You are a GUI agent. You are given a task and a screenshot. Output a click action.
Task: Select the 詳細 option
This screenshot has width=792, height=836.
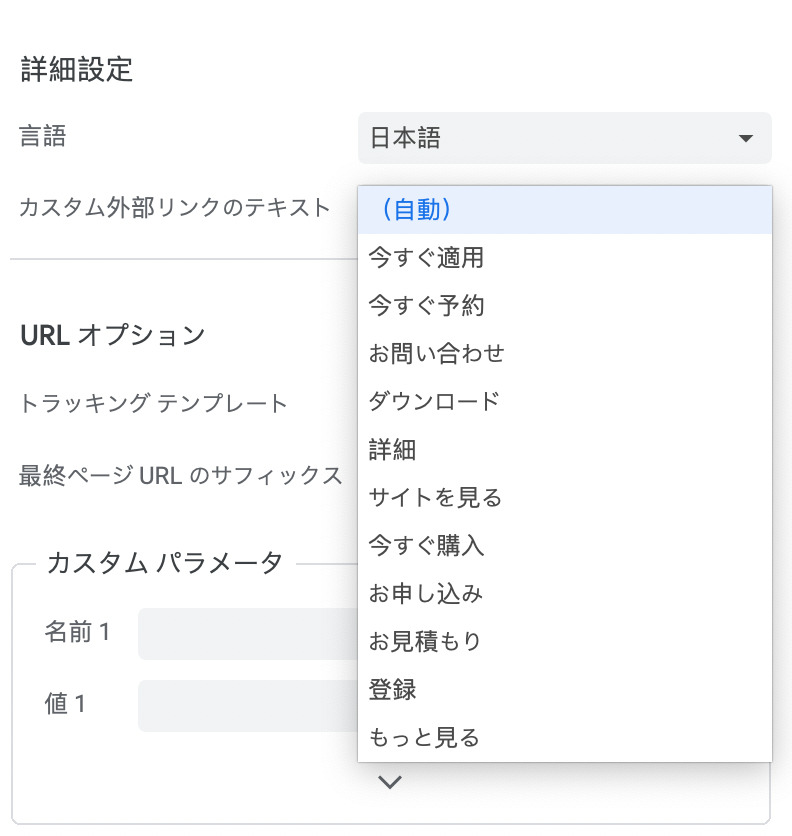[x=564, y=450]
